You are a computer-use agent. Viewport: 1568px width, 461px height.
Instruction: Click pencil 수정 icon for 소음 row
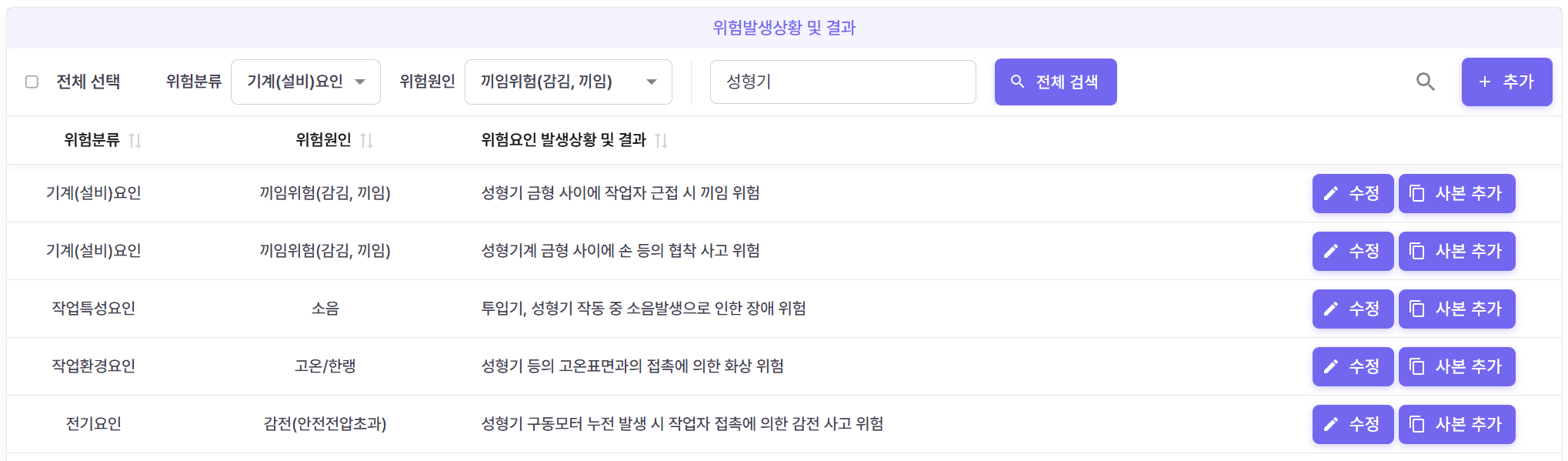coord(1331,309)
